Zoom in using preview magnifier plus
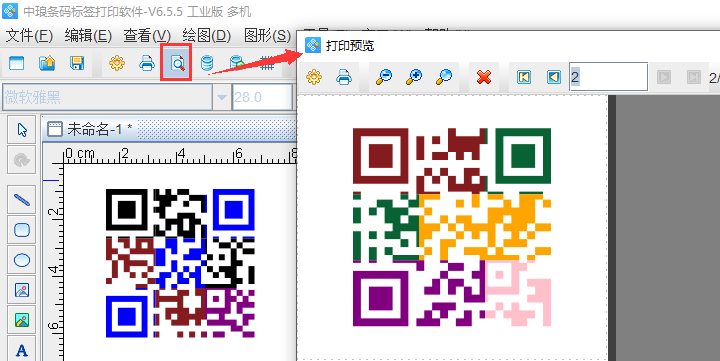The image size is (720, 361). (x=414, y=77)
